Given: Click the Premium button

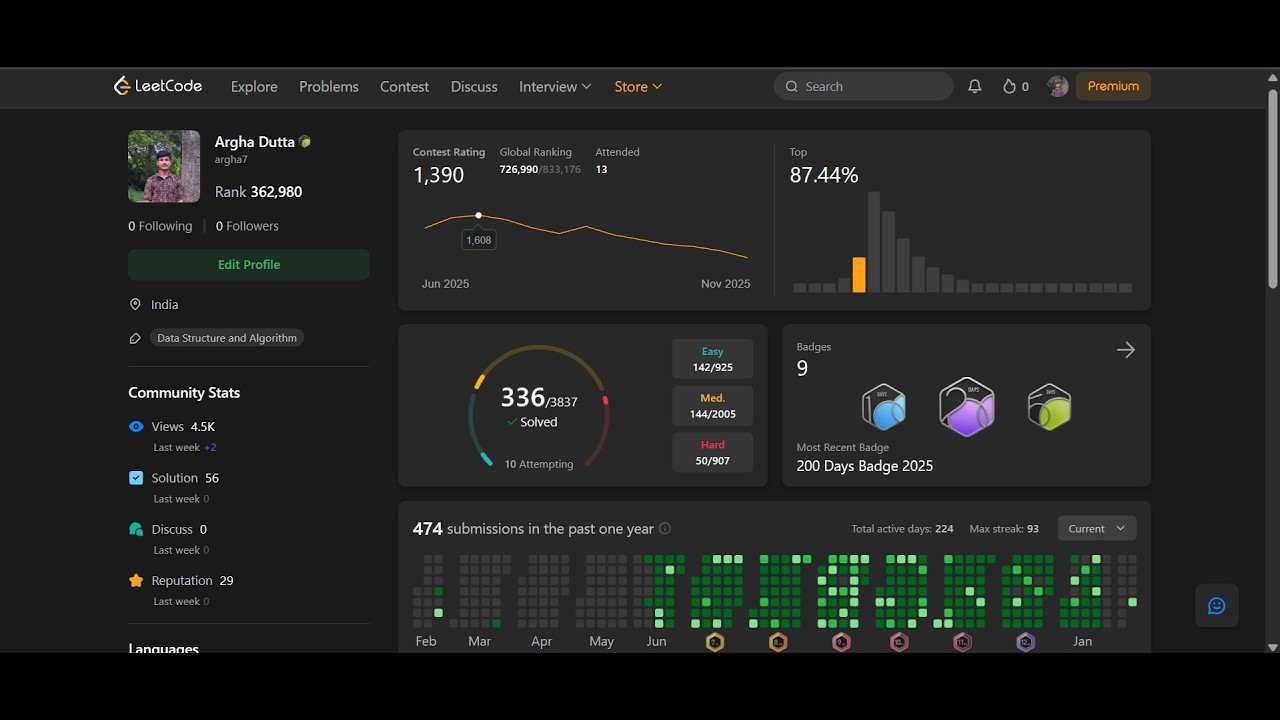Looking at the screenshot, I should pyautogui.click(x=1113, y=86).
